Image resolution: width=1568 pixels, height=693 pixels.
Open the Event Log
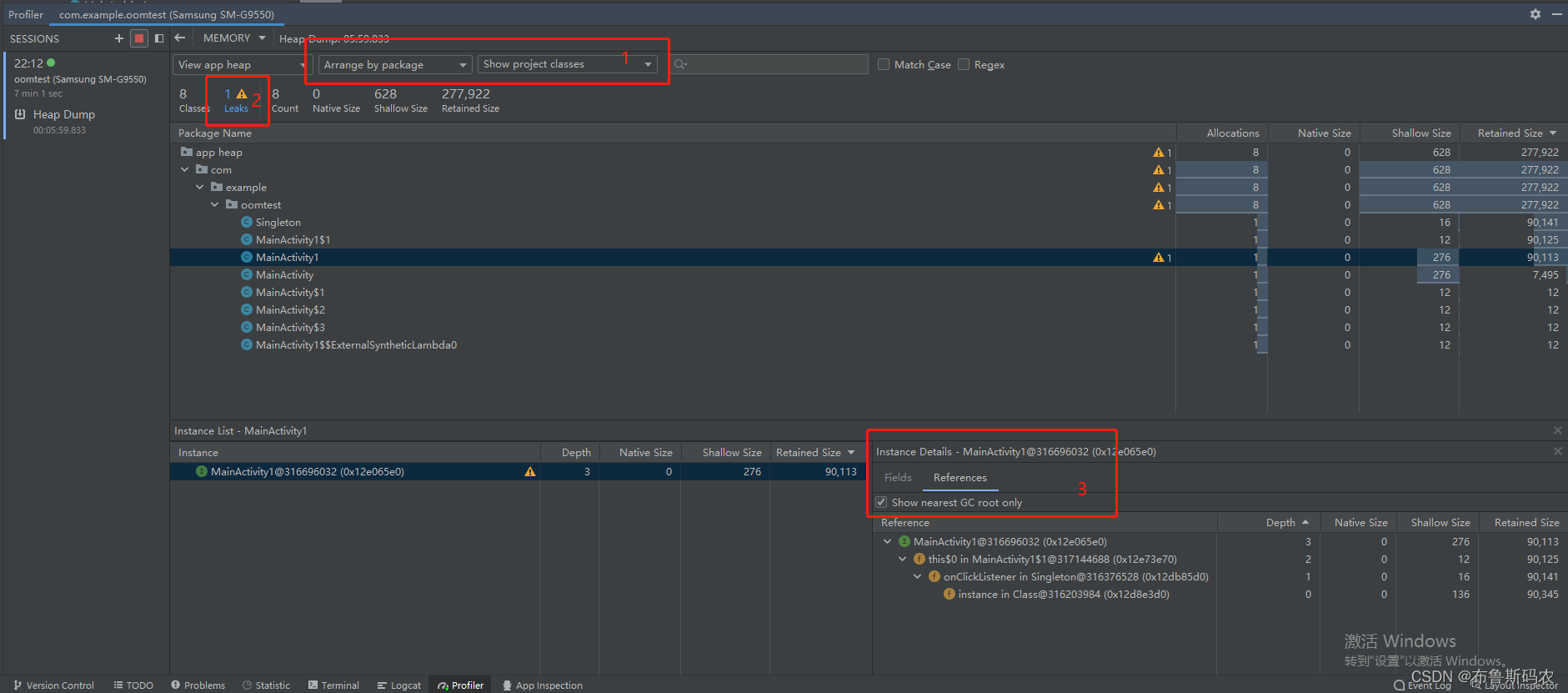(x=1423, y=685)
